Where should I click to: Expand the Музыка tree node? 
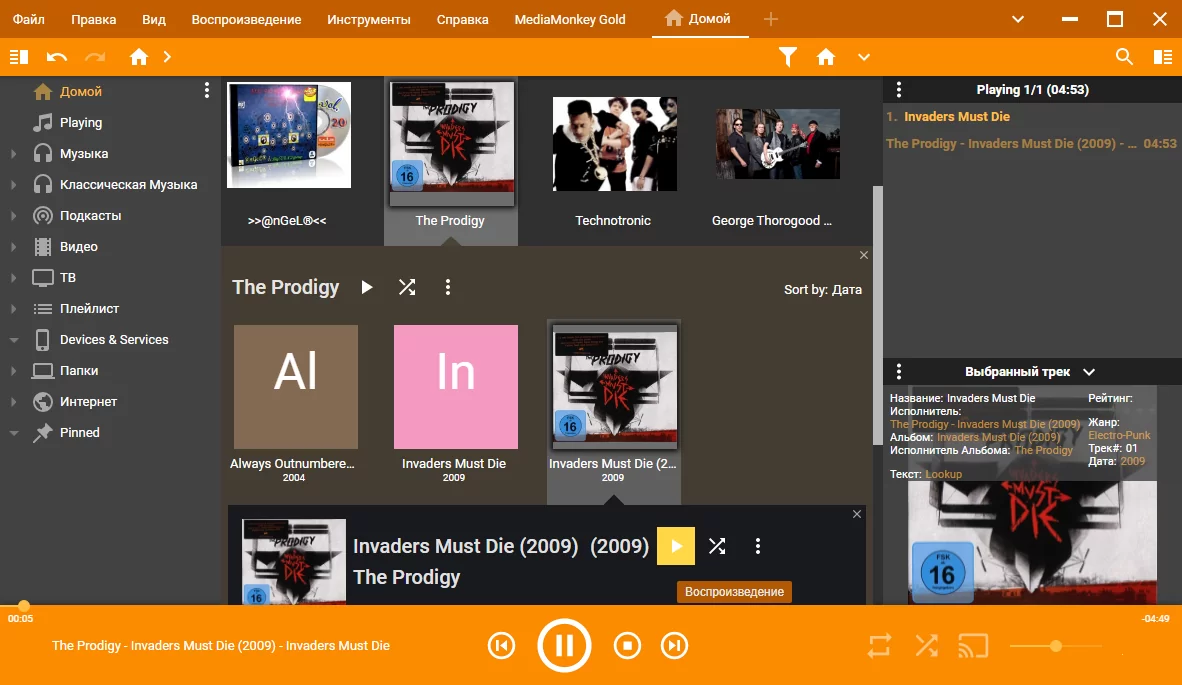(x=14, y=154)
